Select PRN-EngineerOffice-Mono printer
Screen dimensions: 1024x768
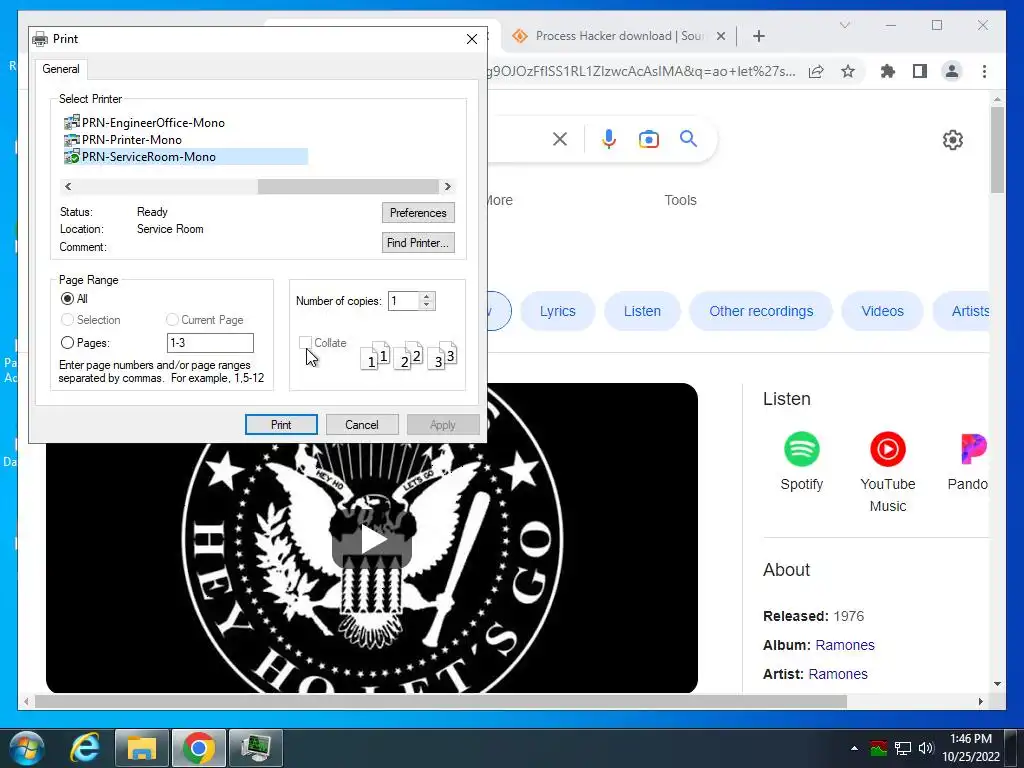coord(144,123)
